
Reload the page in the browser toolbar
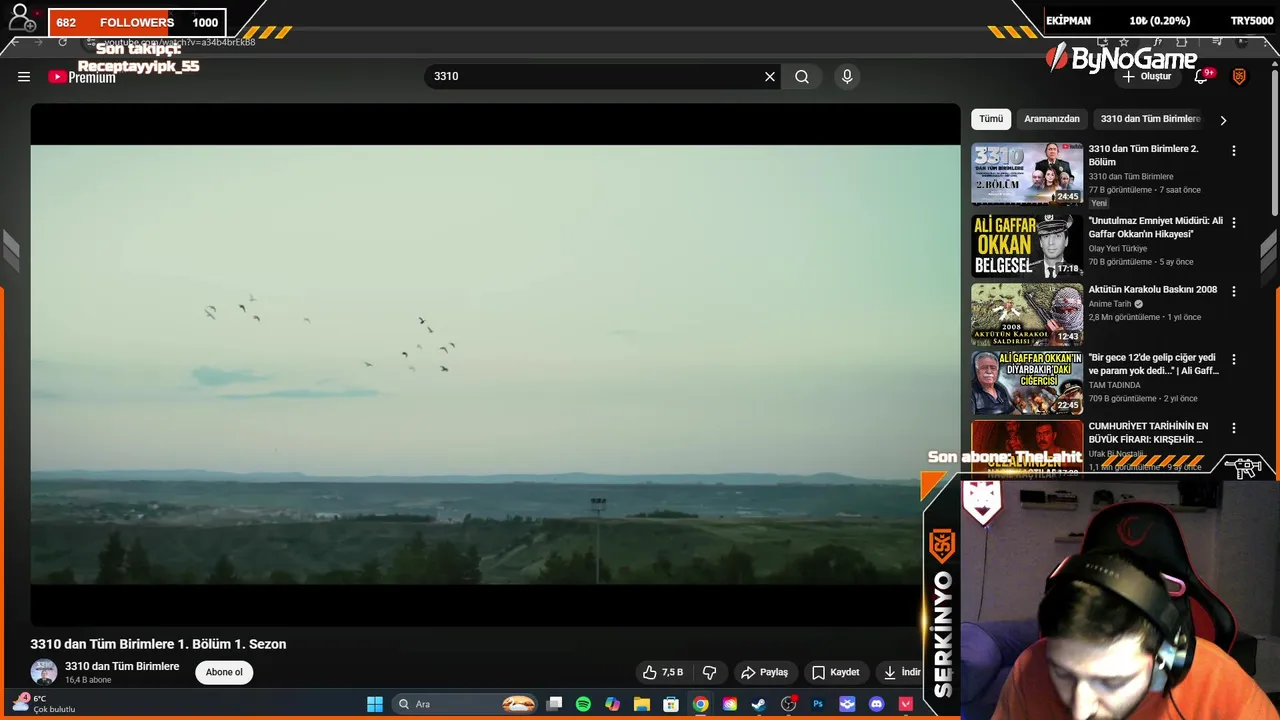[x=62, y=42]
